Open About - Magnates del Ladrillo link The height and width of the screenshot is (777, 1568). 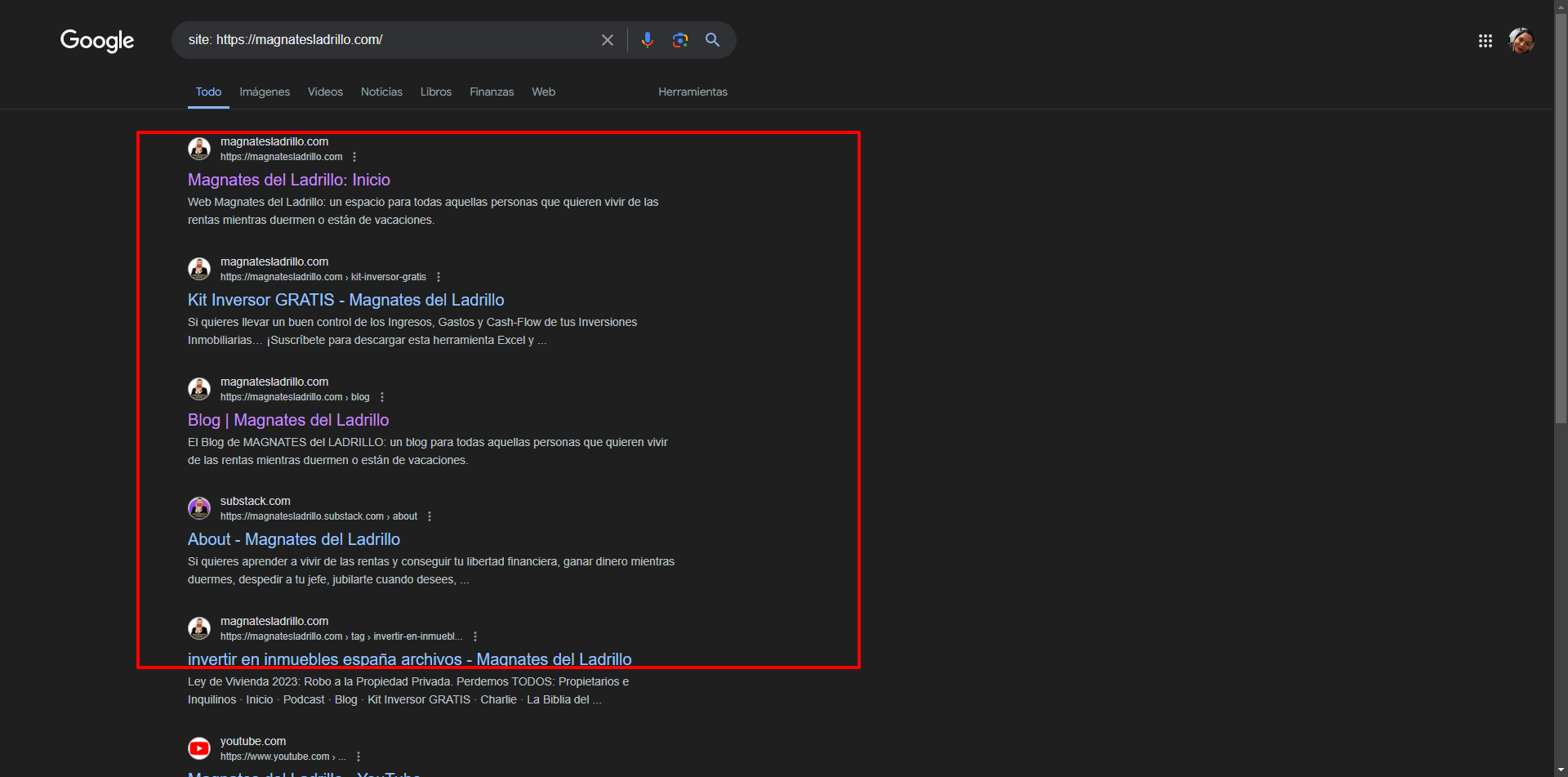pyautogui.click(x=294, y=539)
